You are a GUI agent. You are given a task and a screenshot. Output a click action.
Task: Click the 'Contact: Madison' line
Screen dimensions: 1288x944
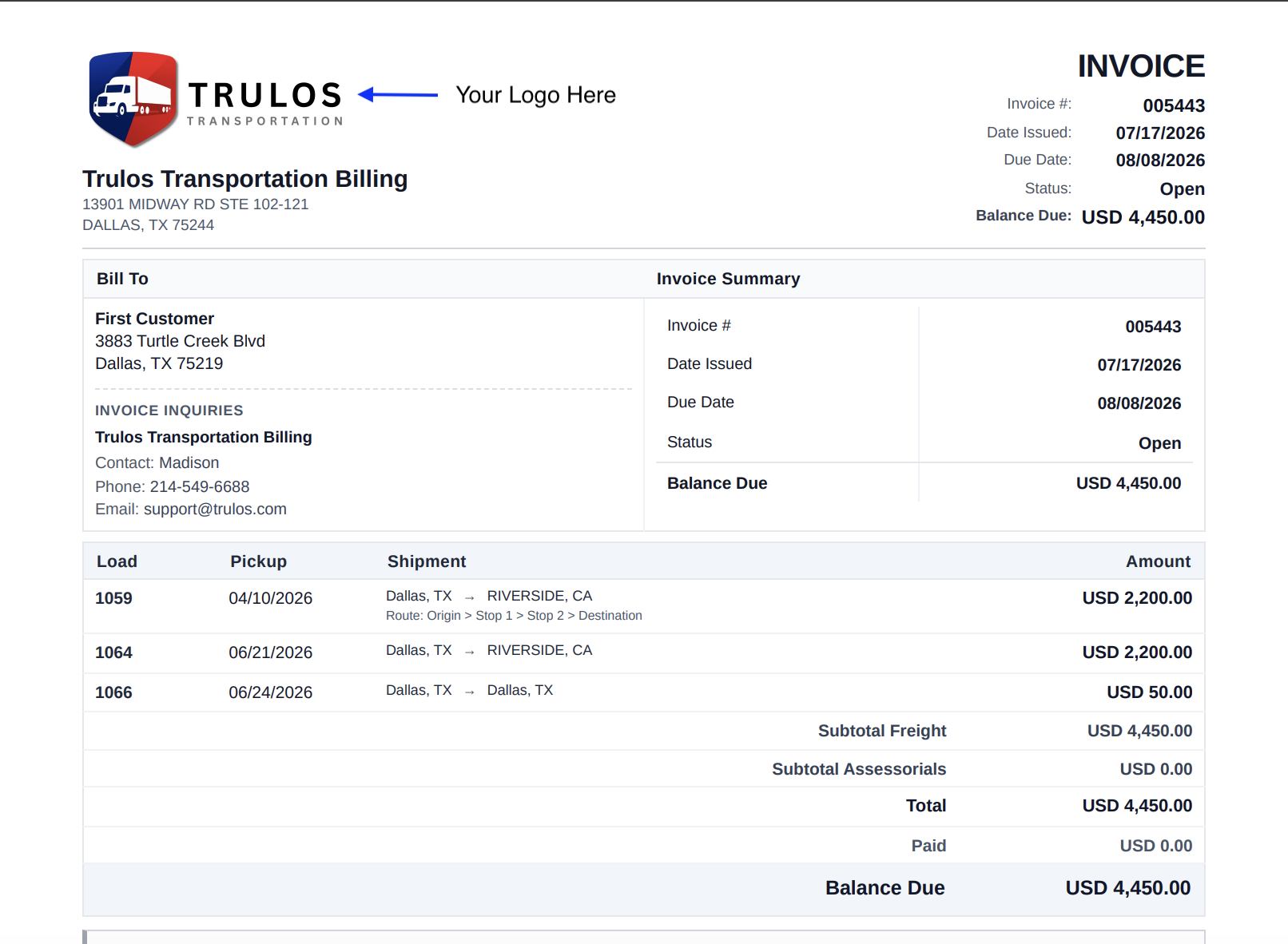pos(157,463)
